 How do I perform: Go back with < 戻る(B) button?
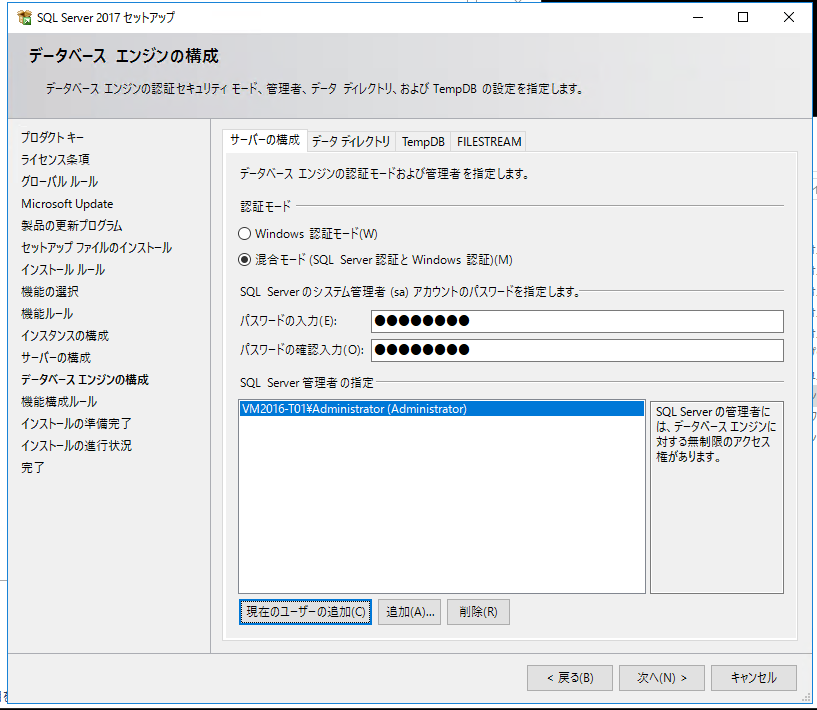[570, 678]
